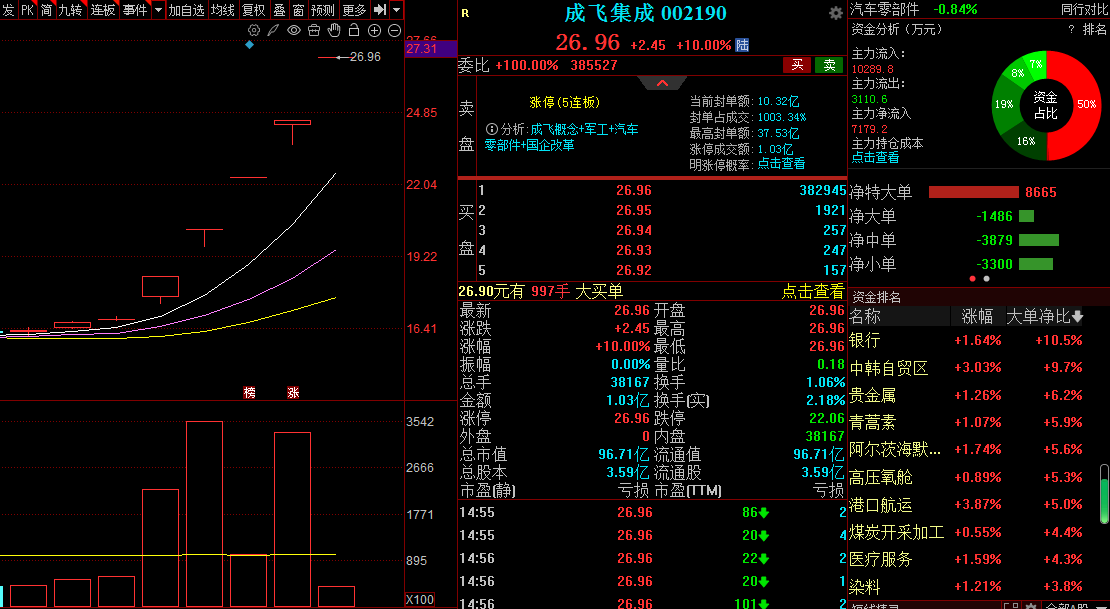Viewport: 1110px width, 609px height.
Task: Open the 复权 adjustment menu
Action: point(253,10)
